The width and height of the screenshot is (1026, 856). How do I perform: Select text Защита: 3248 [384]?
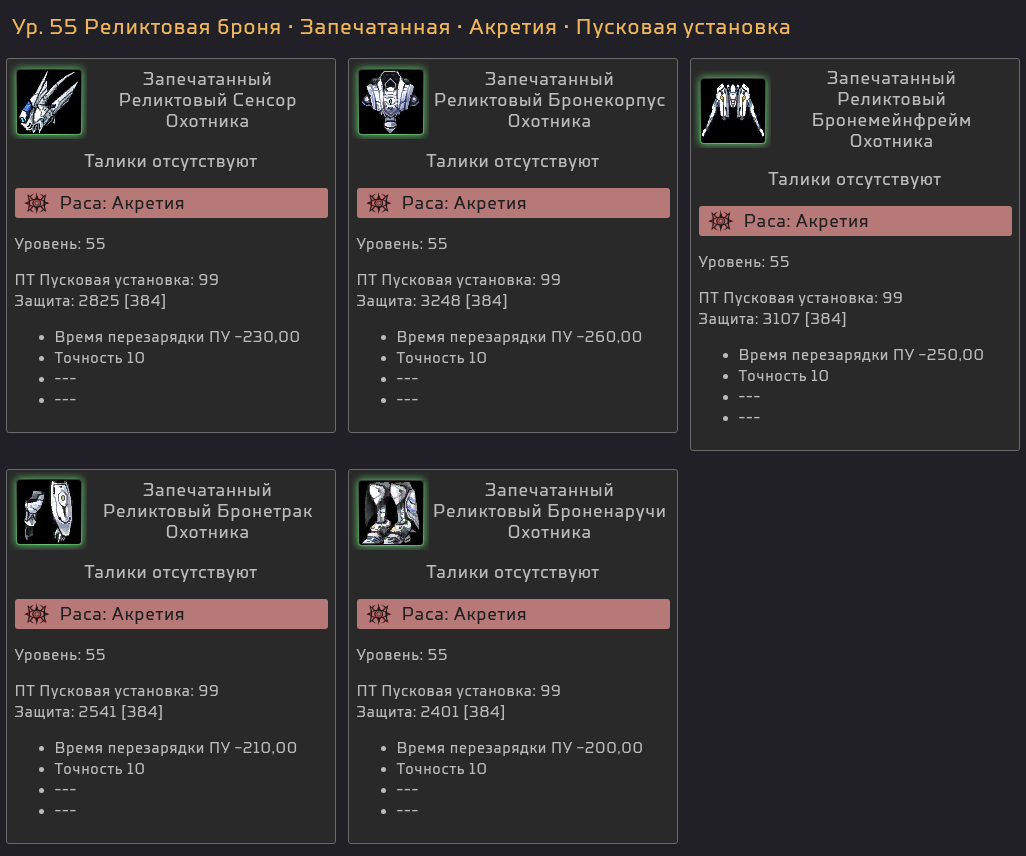tap(432, 301)
